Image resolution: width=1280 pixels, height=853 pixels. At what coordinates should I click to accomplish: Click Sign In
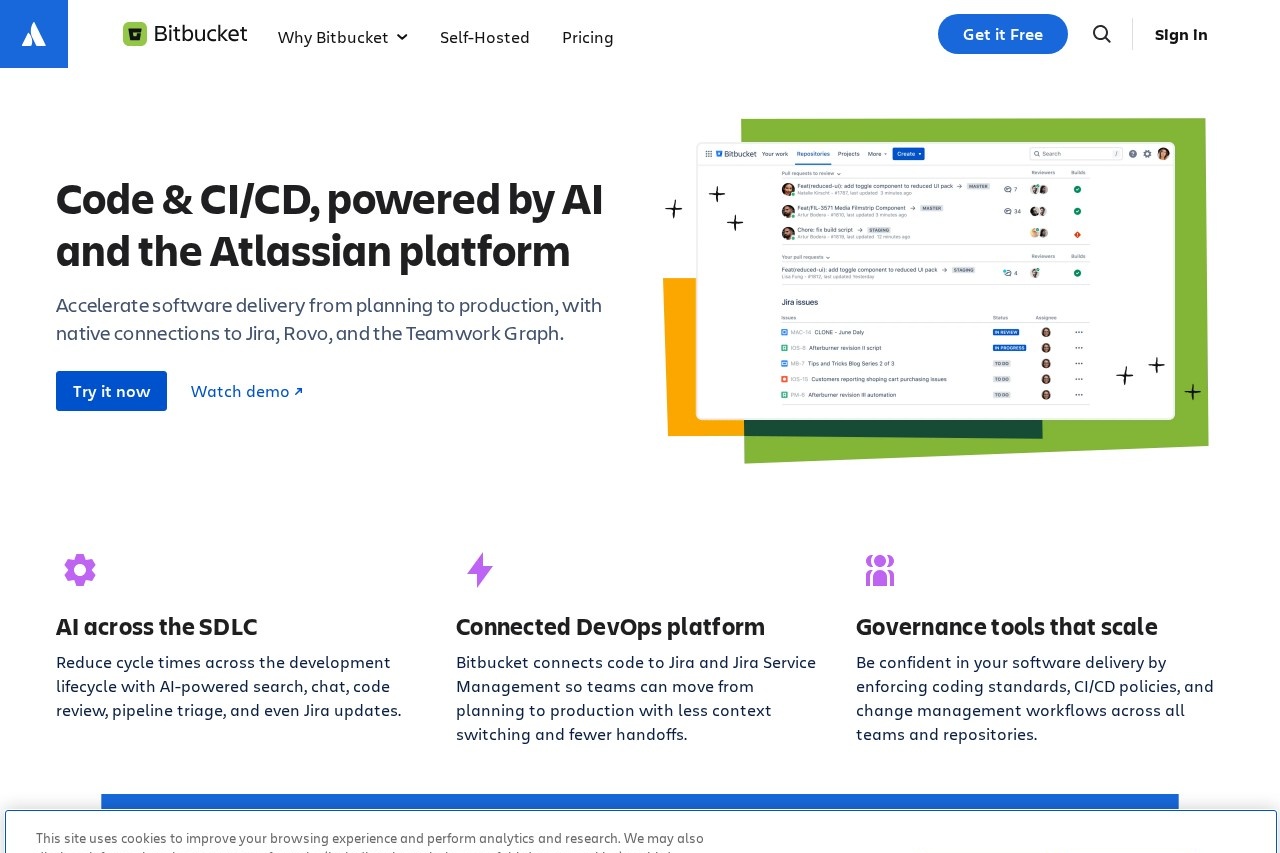pos(1181,34)
